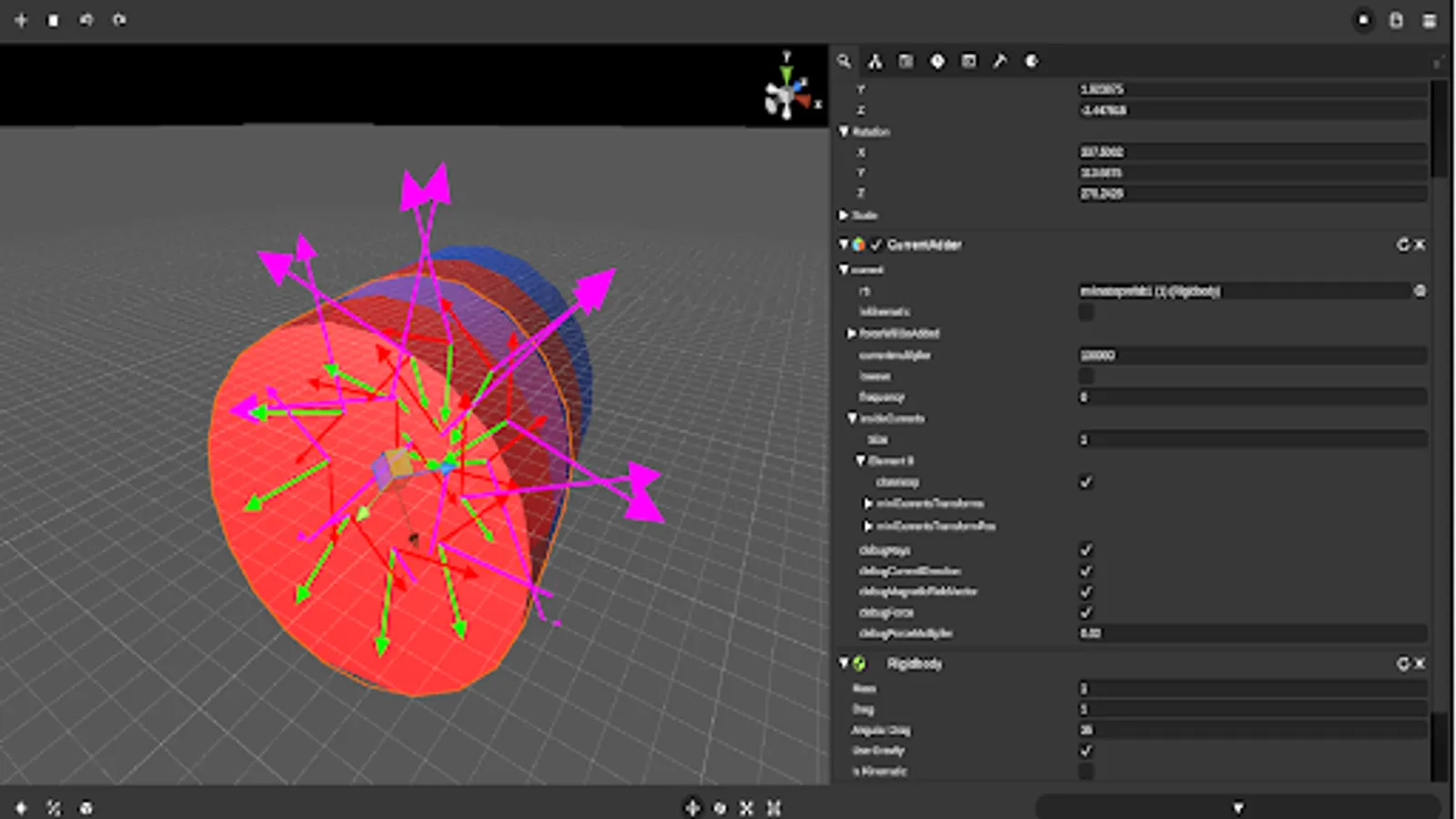Reset the CurrentAdder component with its circular arrow
Screen dimensions: 1456x819
point(1402,245)
